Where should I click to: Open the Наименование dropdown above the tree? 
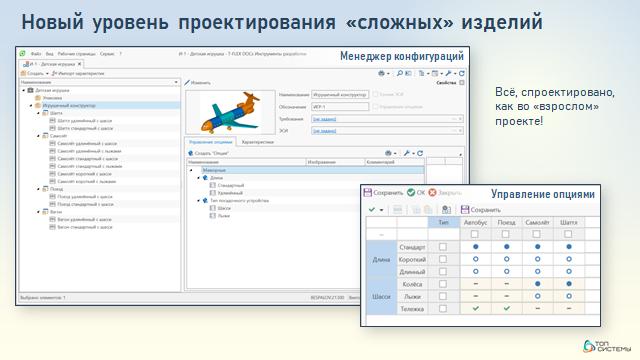176,82
